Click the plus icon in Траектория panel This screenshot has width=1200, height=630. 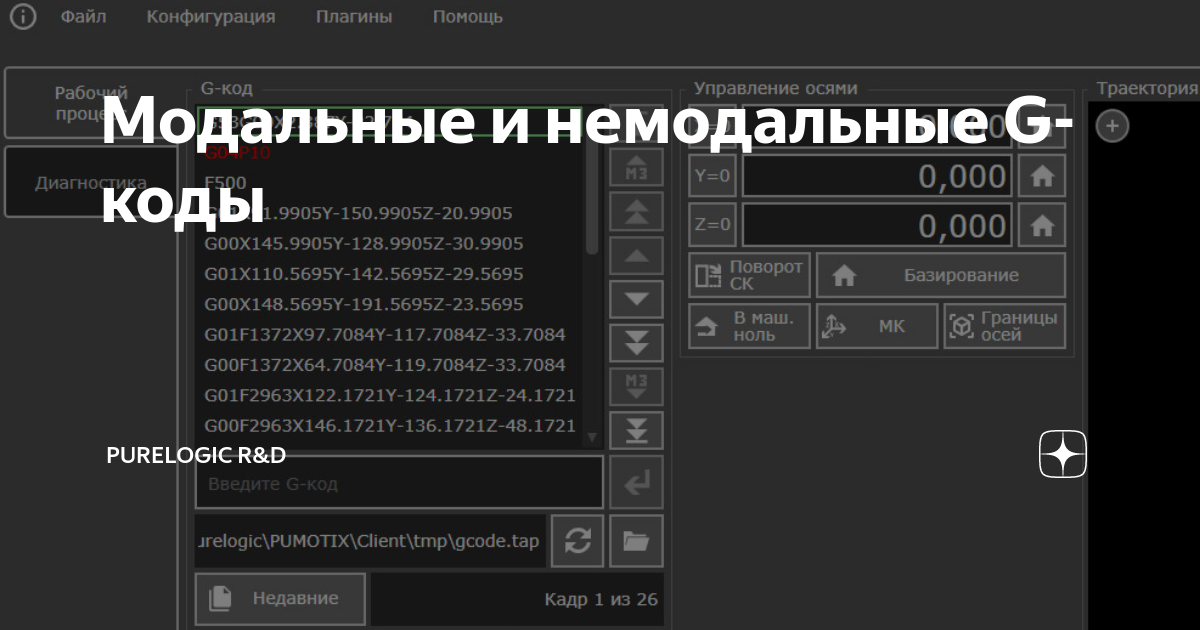[x=1113, y=126]
